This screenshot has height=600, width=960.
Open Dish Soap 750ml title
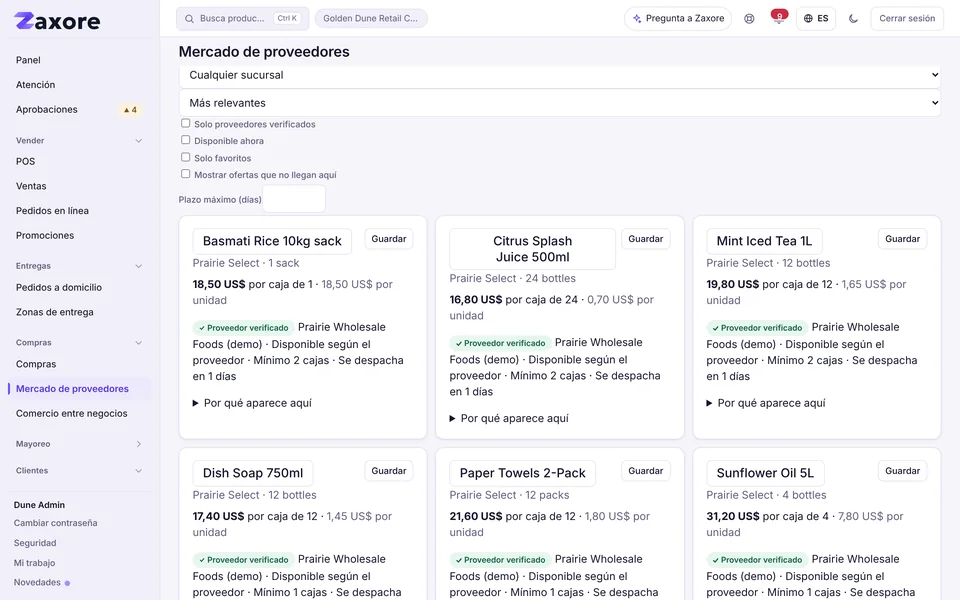coord(253,473)
